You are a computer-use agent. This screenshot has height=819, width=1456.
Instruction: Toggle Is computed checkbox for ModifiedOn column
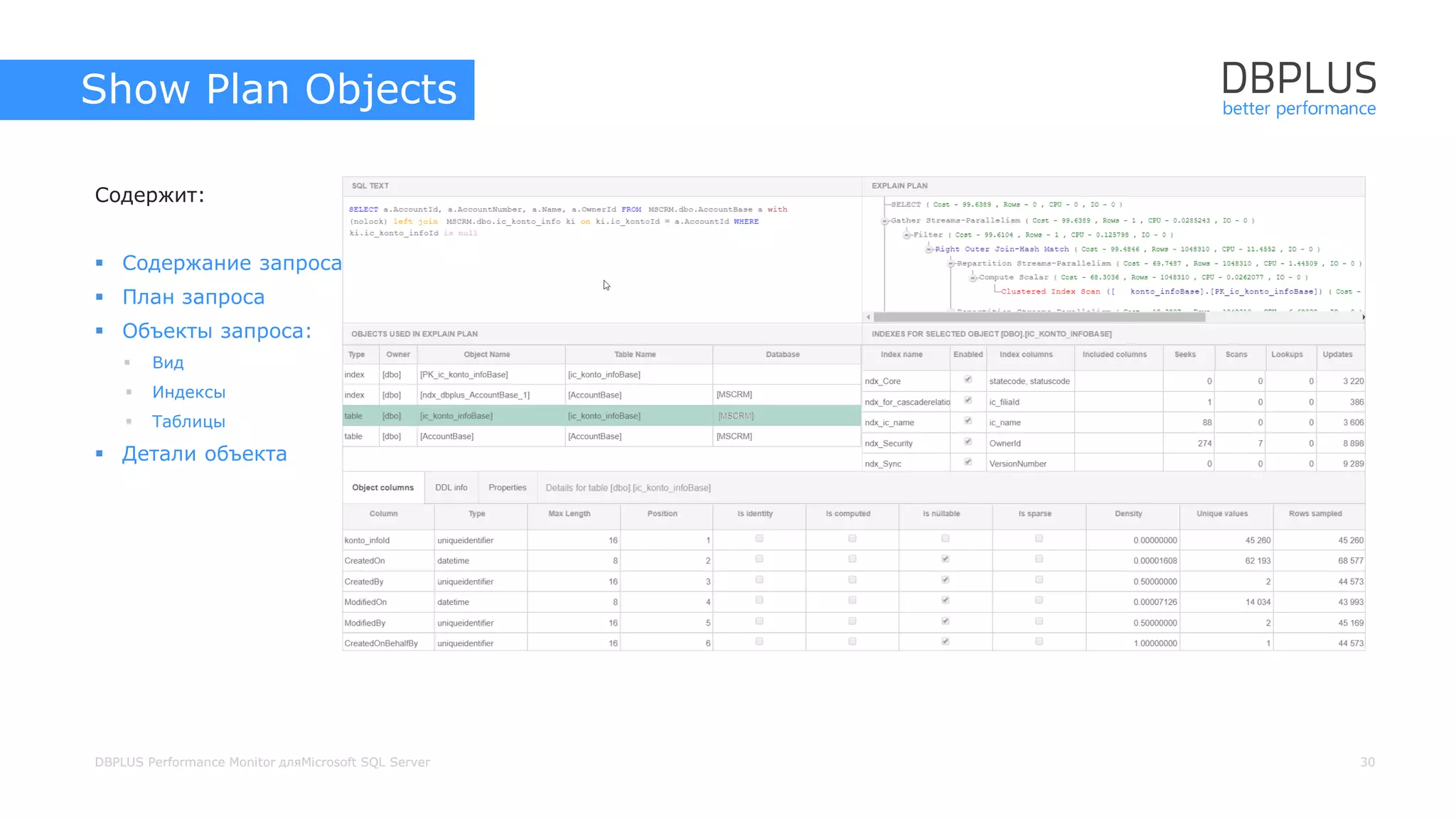click(x=852, y=600)
